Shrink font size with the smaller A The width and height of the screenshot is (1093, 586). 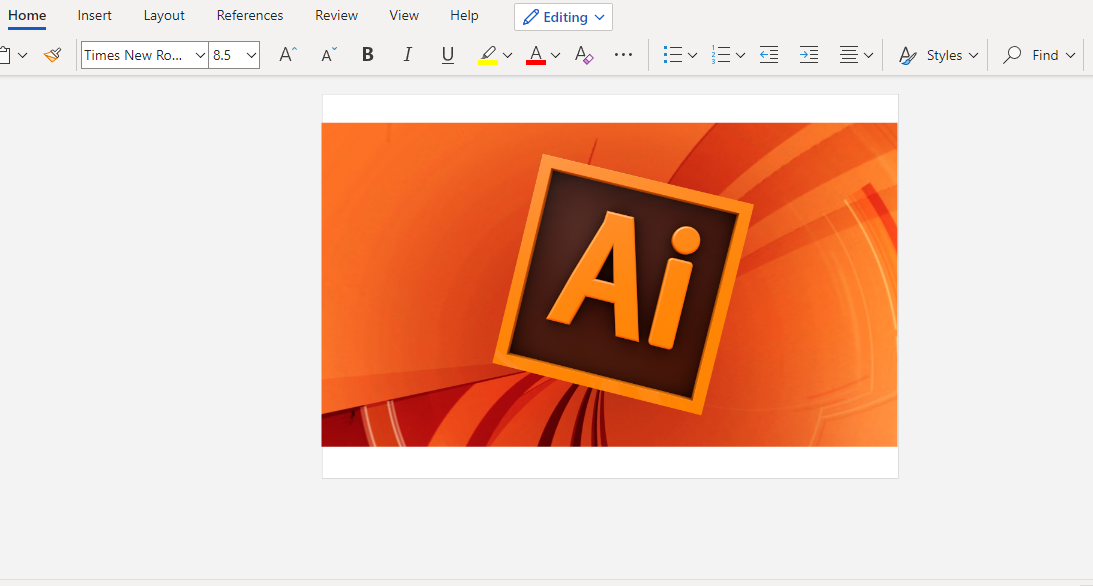pyautogui.click(x=328, y=55)
